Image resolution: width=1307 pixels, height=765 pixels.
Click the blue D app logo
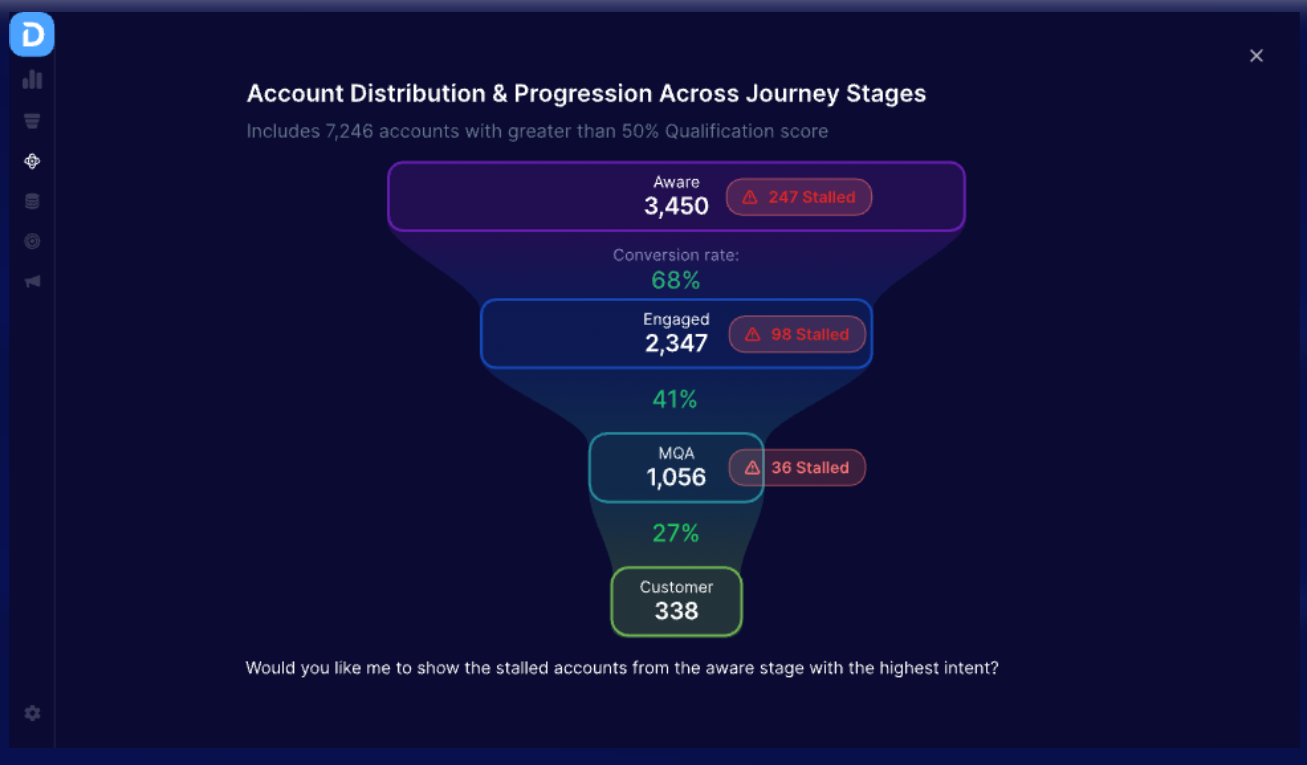31,35
